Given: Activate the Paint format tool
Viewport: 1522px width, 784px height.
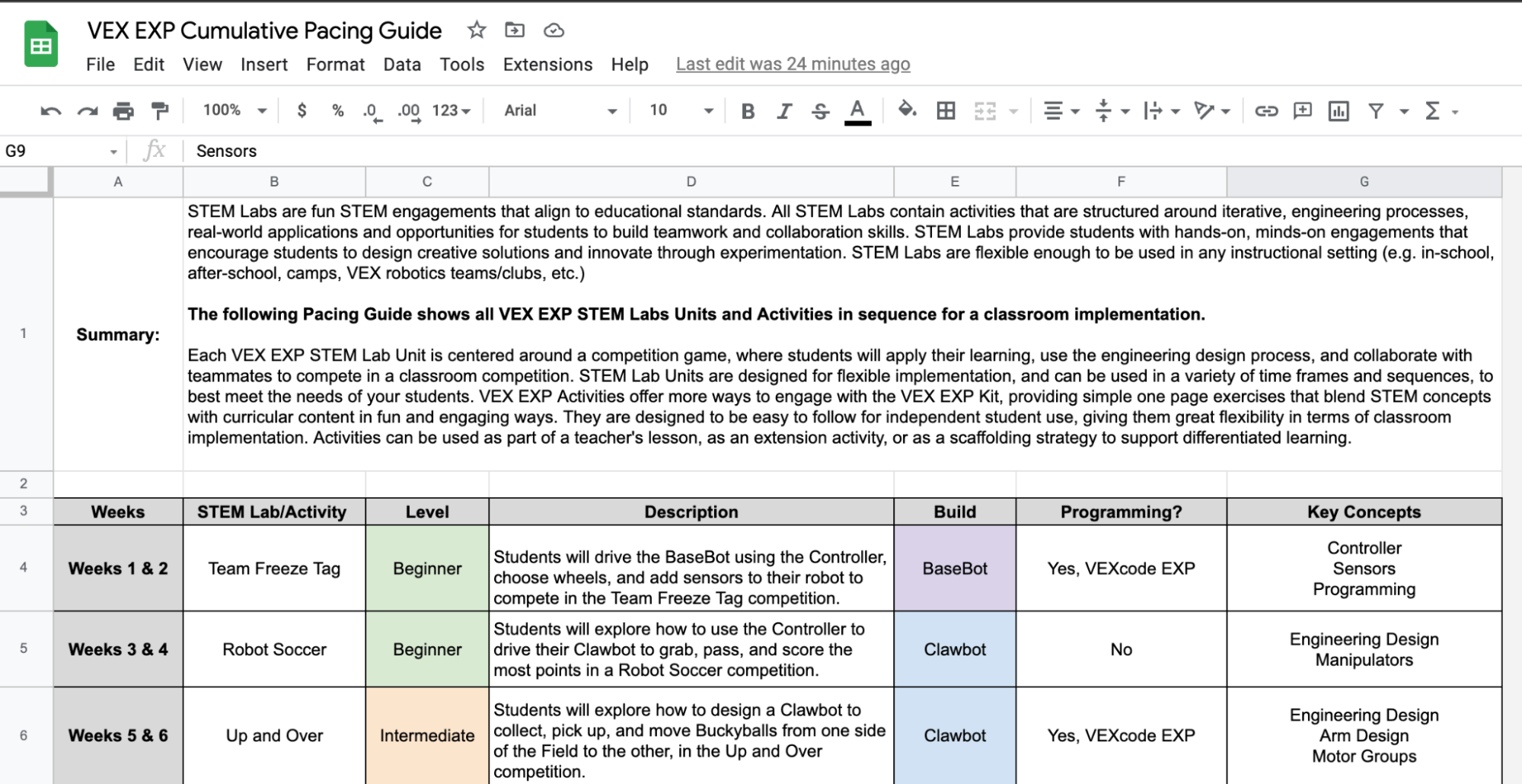Looking at the screenshot, I should (159, 110).
